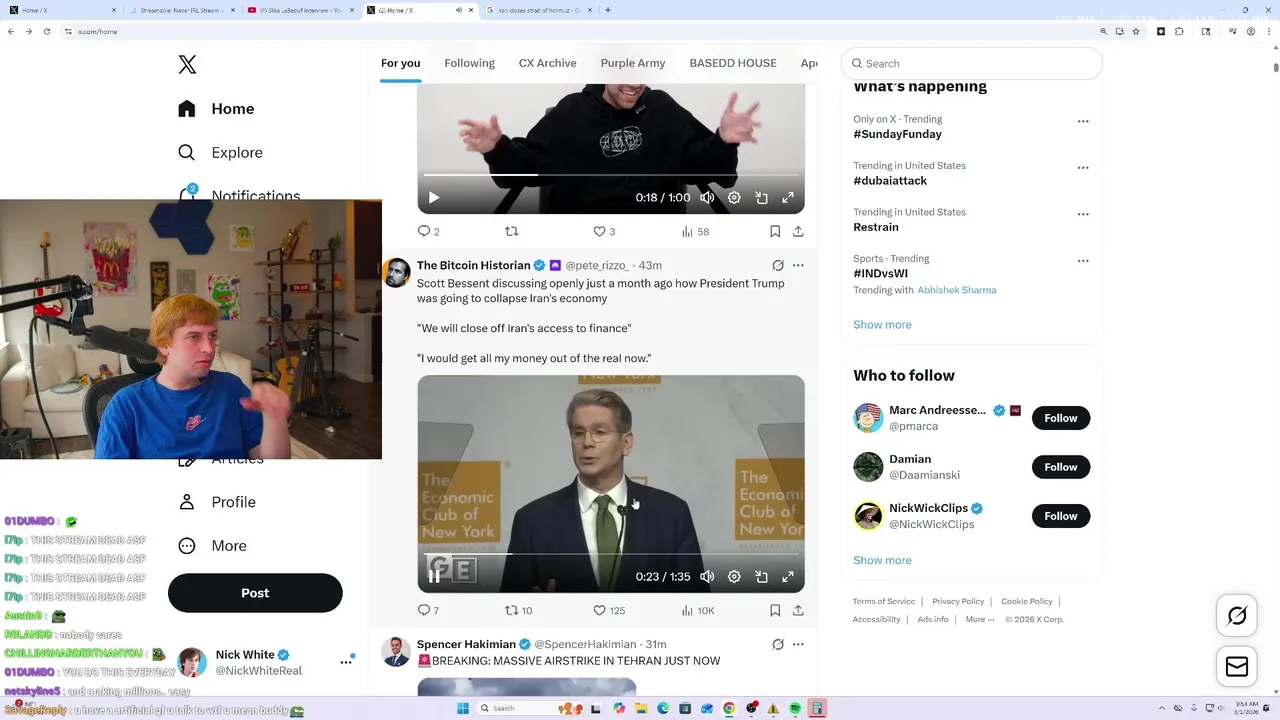Click the X logo in the sidebar
Screen dimensions: 1280x720
click(187, 65)
